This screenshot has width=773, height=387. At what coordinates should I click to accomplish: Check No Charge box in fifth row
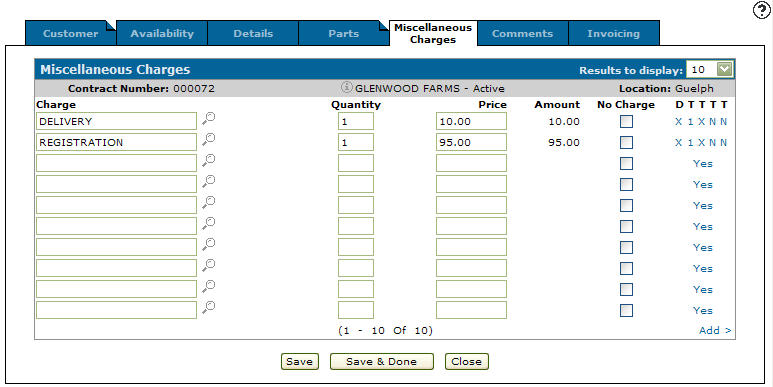pos(626,205)
